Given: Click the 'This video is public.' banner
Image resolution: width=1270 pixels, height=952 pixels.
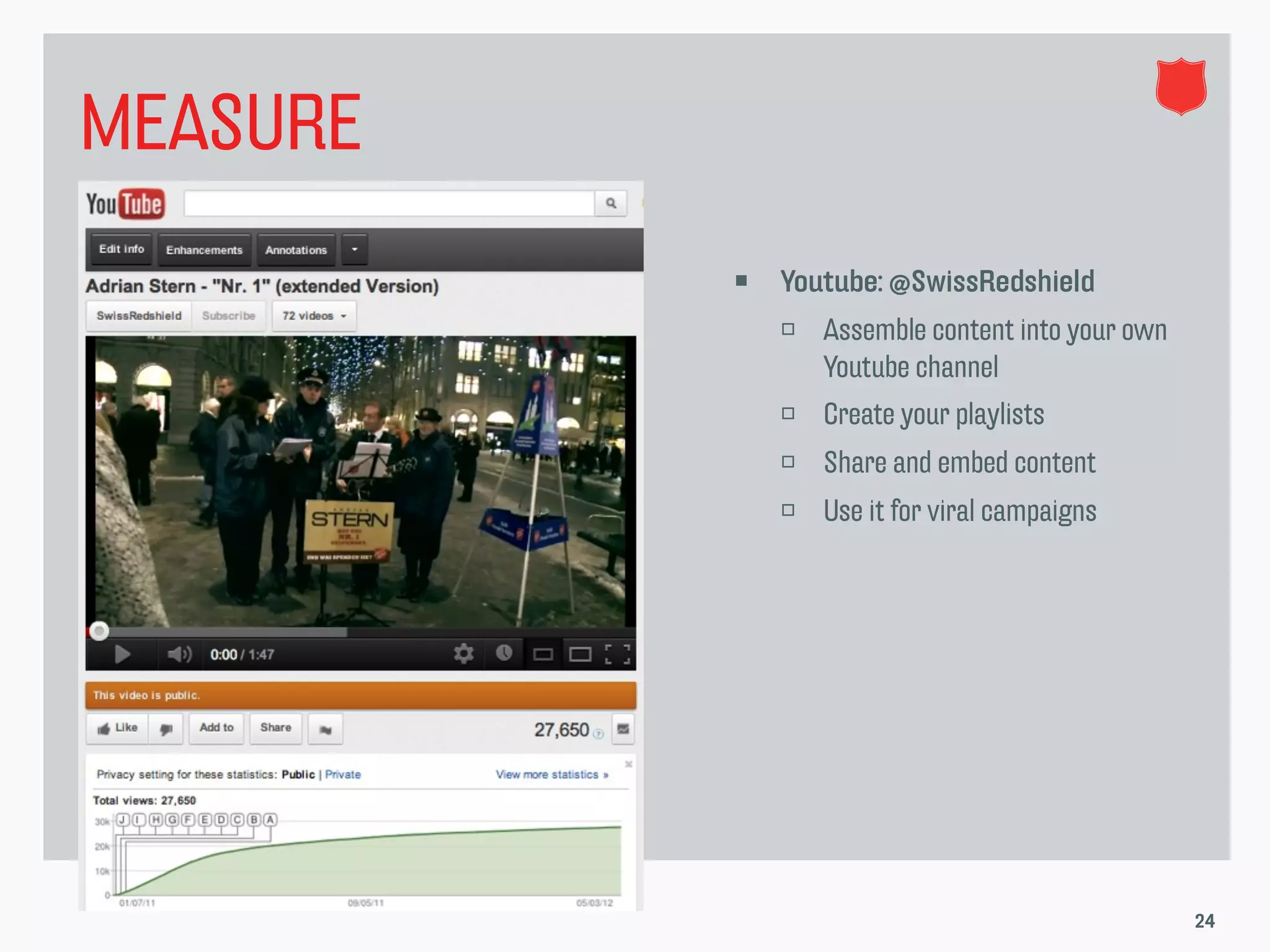Looking at the screenshot, I should pyautogui.click(x=361, y=695).
